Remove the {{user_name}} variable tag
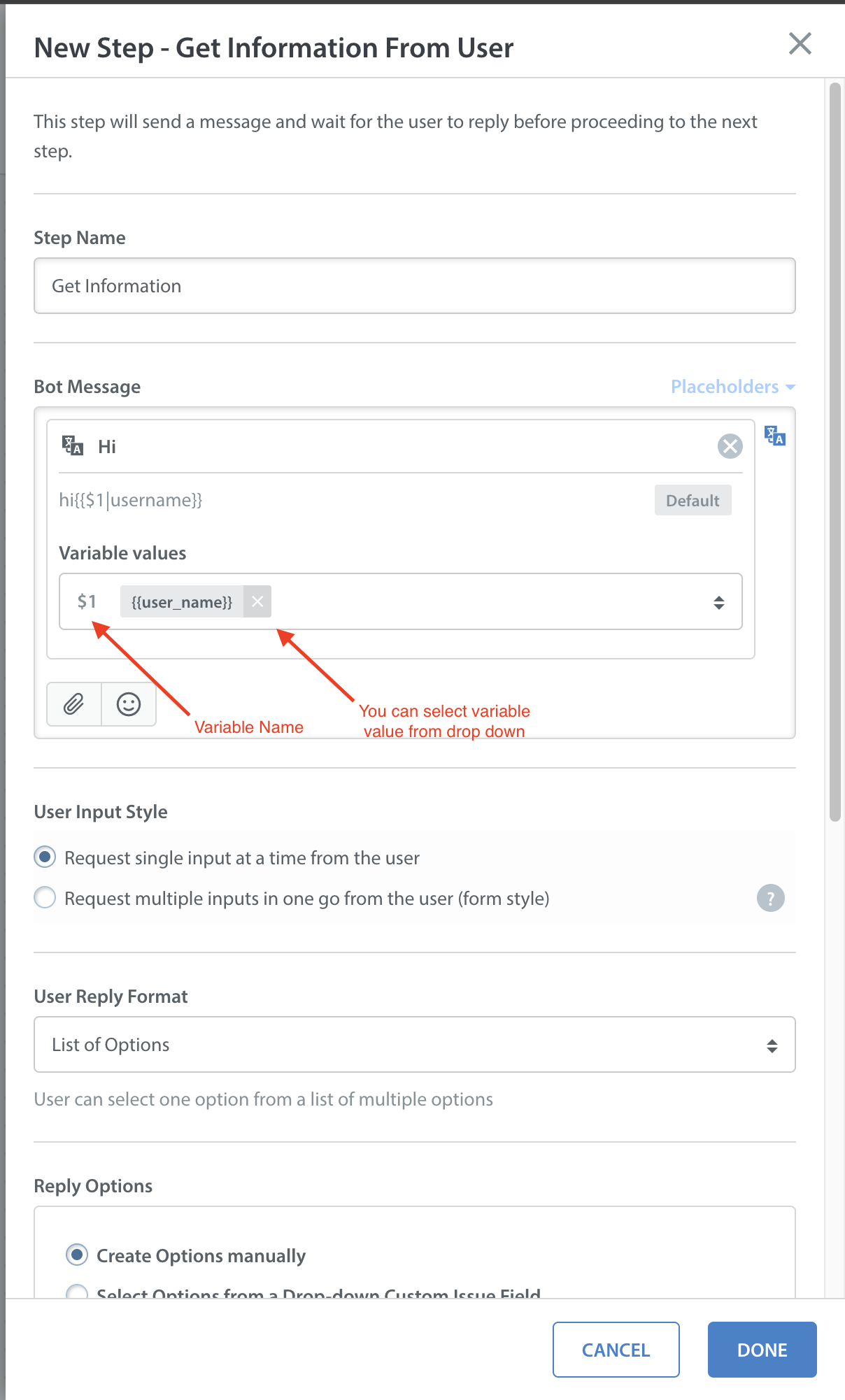The width and height of the screenshot is (845, 1400). pyautogui.click(x=257, y=601)
